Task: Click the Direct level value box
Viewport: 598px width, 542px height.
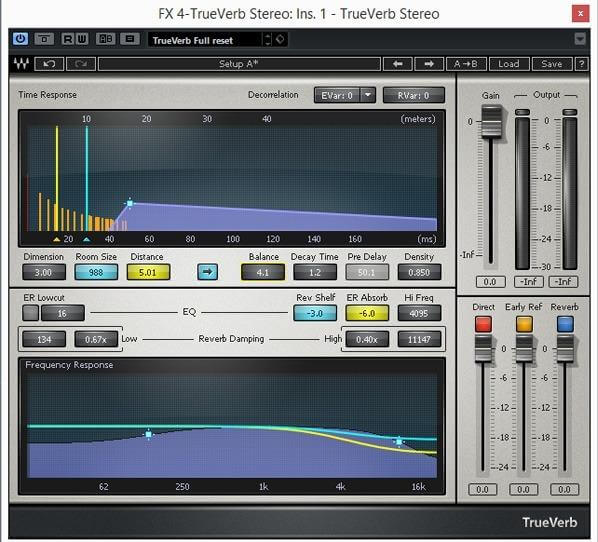Action: point(482,489)
